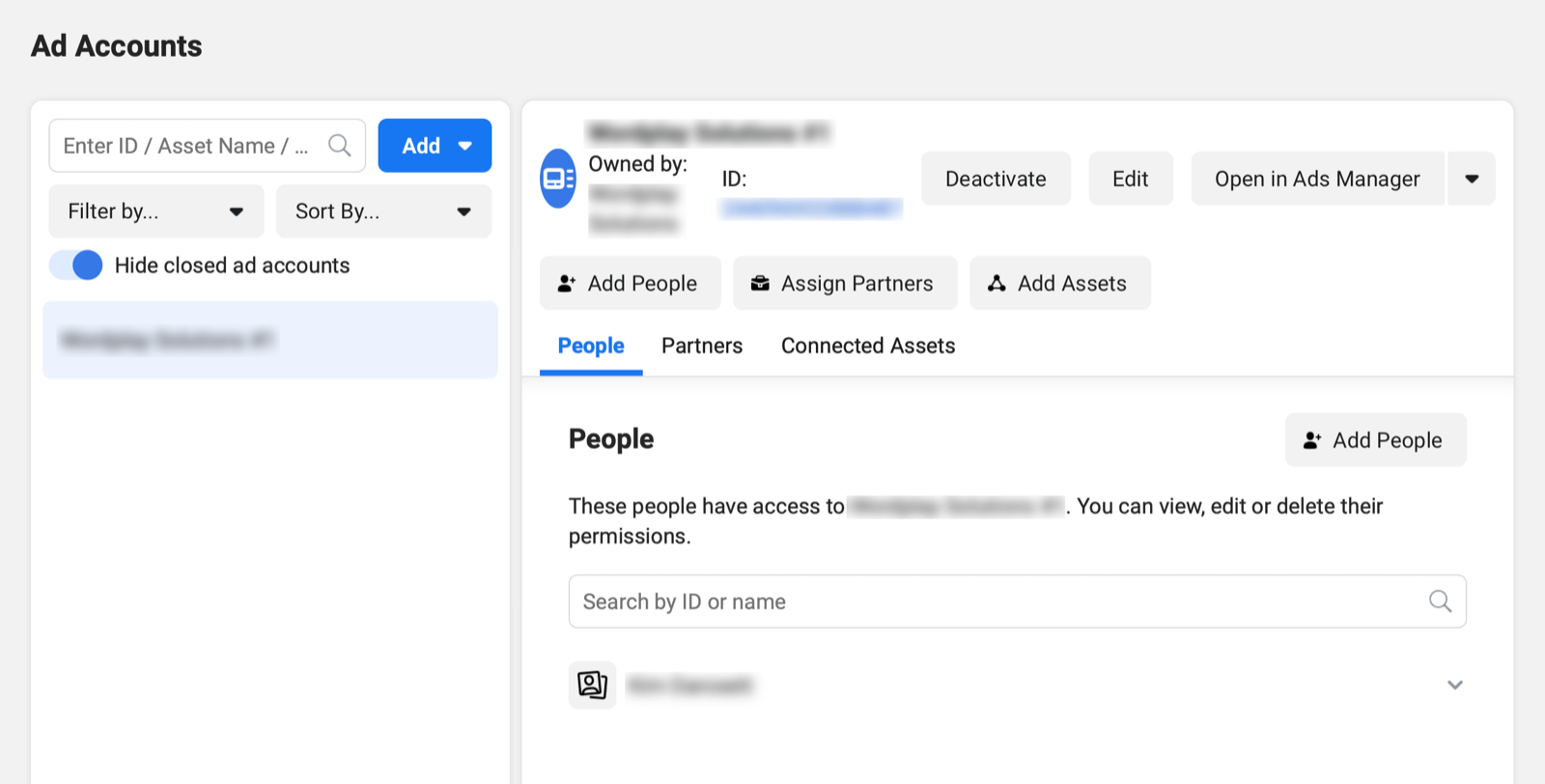The image size is (1545, 784).
Task: Open in Ads Manager
Action: point(1316,179)
